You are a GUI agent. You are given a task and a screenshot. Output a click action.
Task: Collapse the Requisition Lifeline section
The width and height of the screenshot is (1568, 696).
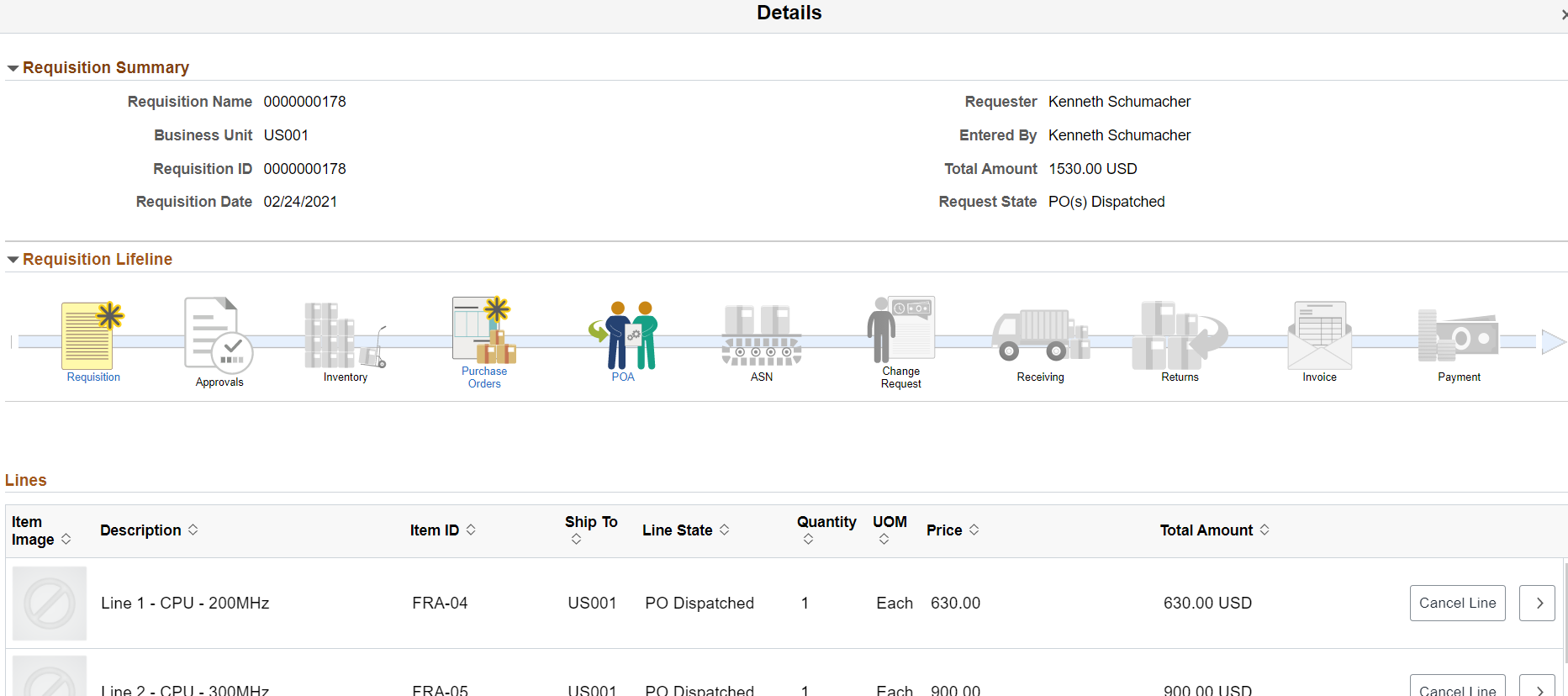point(13,260)
